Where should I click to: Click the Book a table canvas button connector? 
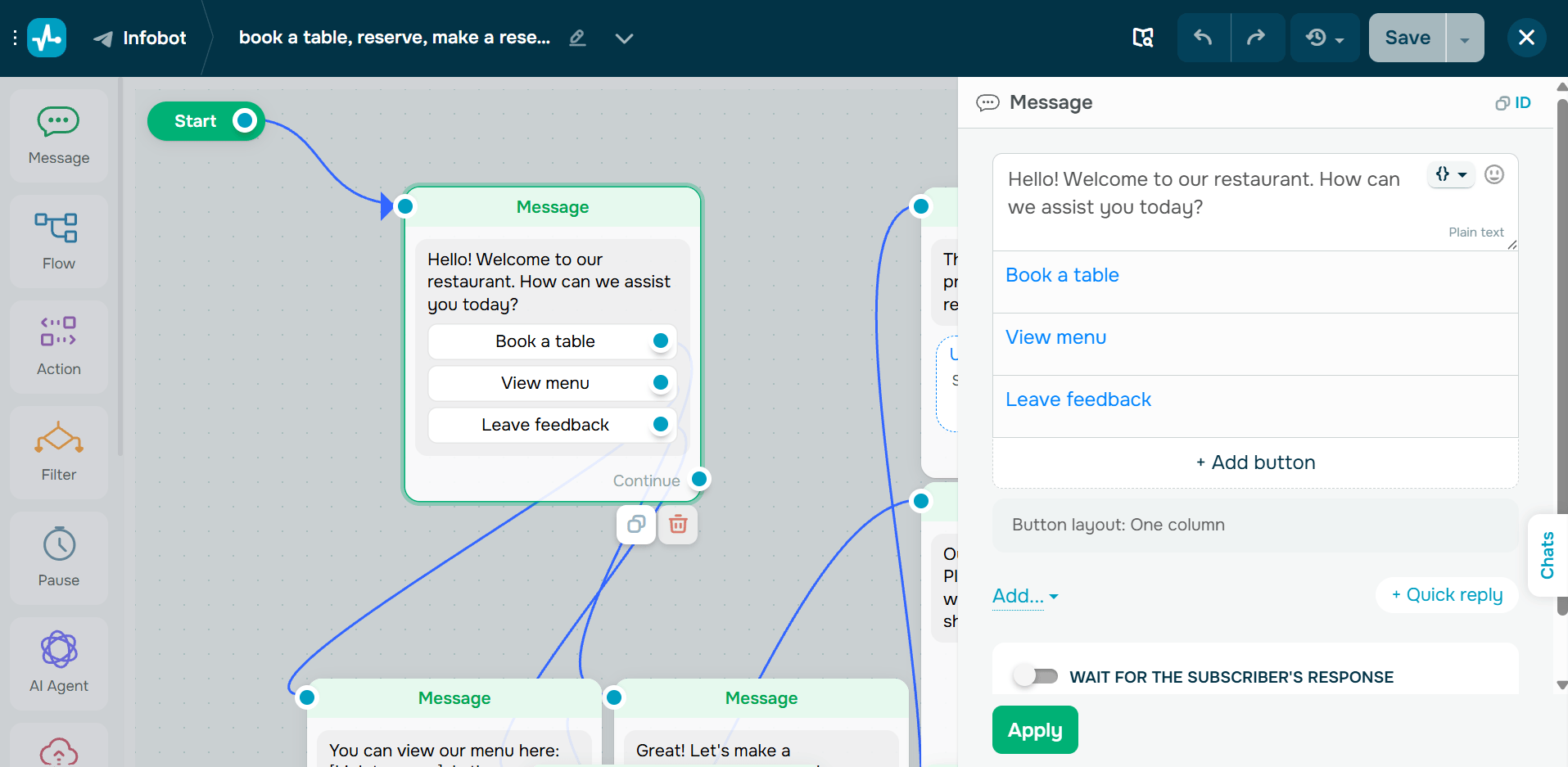(661, 341)
